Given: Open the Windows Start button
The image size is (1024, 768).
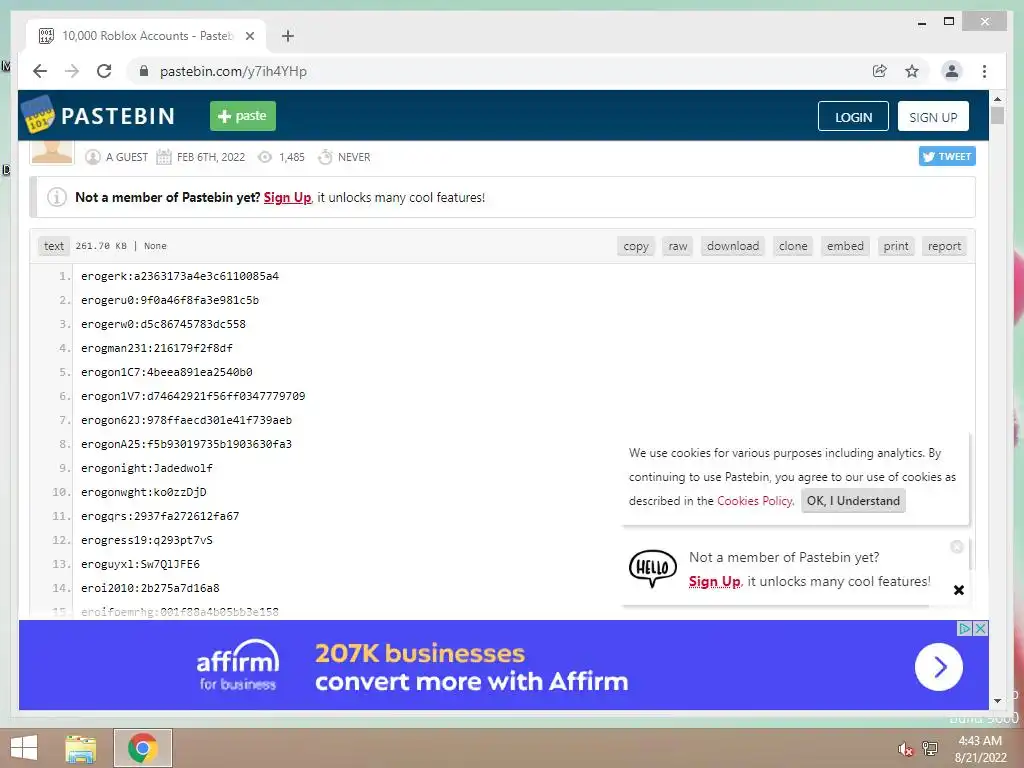Looking at the screenshot, I should click(24, 748).
